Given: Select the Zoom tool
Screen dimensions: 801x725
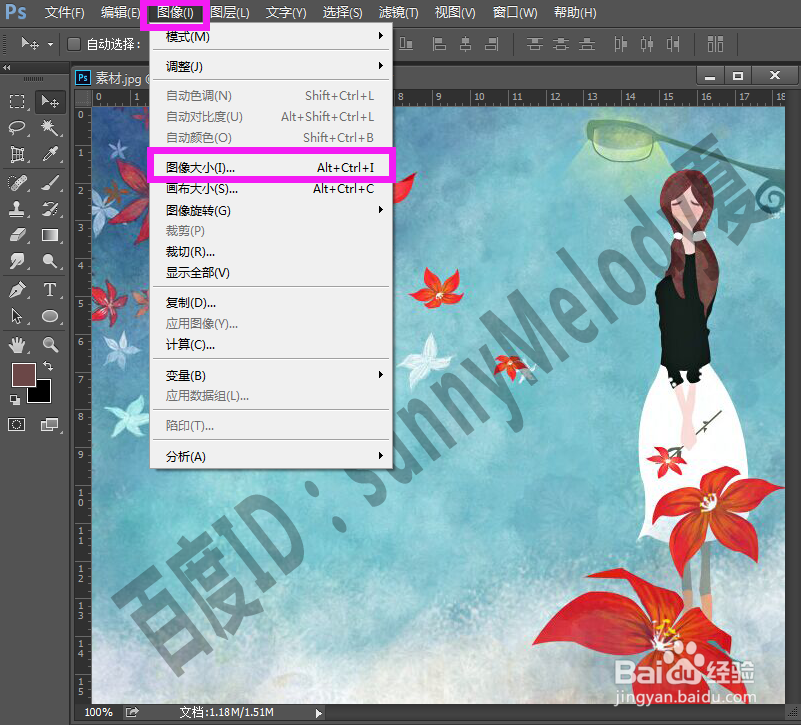Looking at the screenshot, I should pyautogui.click(x=50, y=345).
